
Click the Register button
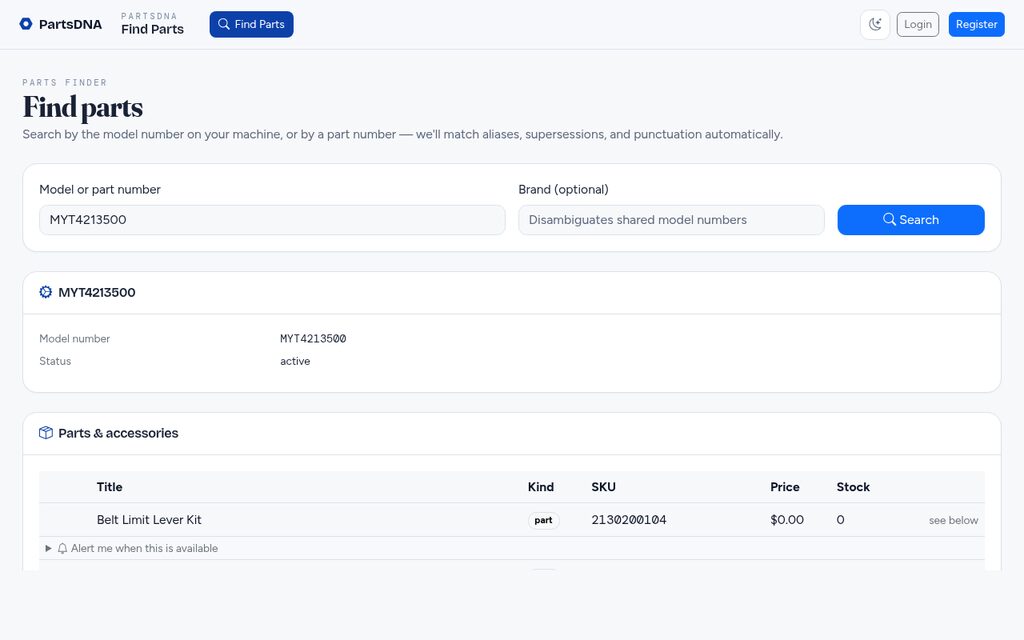[976, 24]
